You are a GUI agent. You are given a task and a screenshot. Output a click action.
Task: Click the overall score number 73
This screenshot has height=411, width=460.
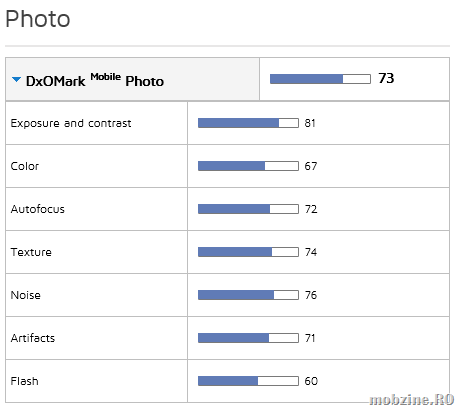pyautogui.click(x=386, y=78)
